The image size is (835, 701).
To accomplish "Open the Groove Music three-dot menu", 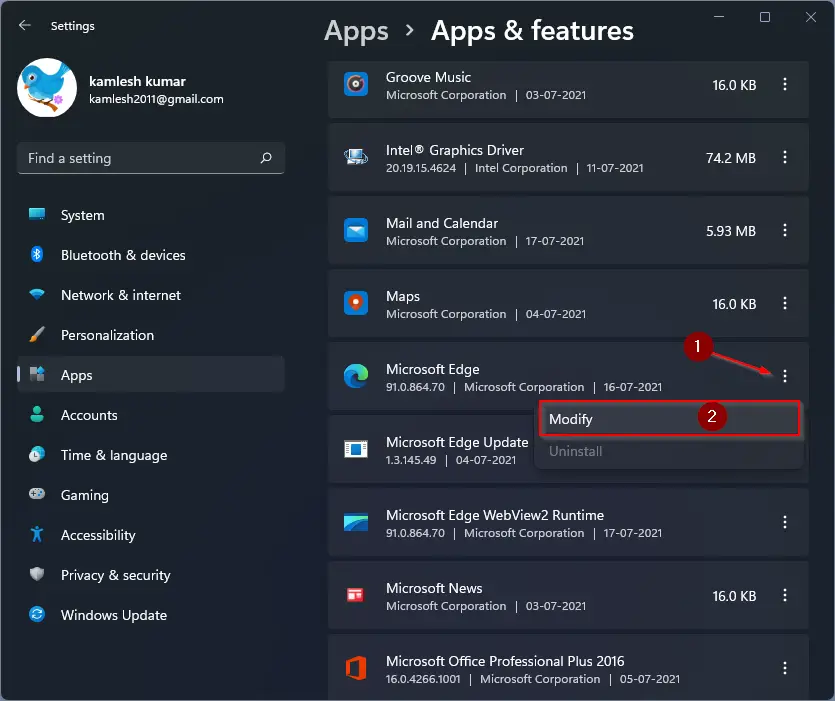I will pos(784,84).
